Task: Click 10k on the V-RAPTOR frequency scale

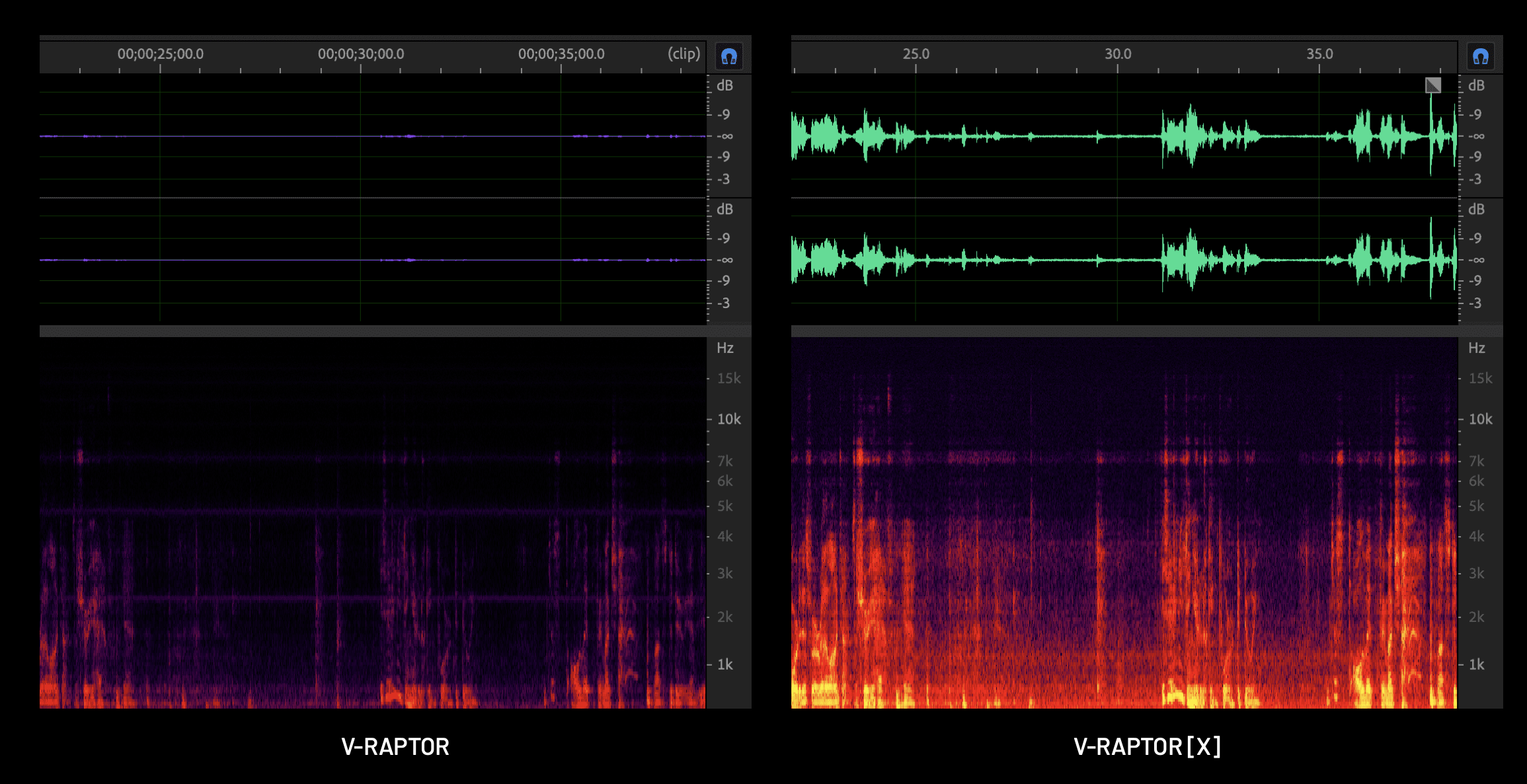Action: [729, 419]
